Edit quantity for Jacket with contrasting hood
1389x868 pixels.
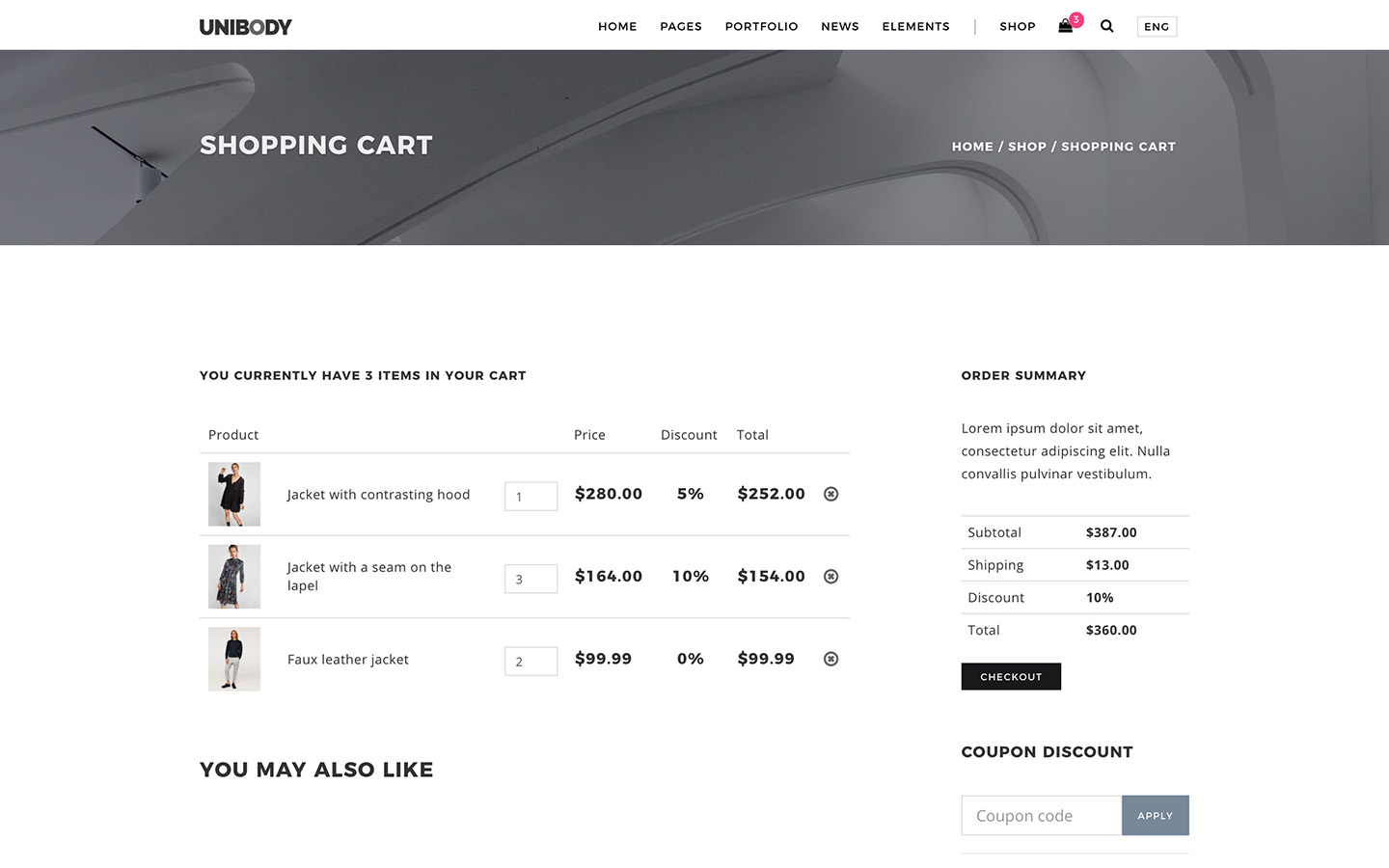[531, 496]
